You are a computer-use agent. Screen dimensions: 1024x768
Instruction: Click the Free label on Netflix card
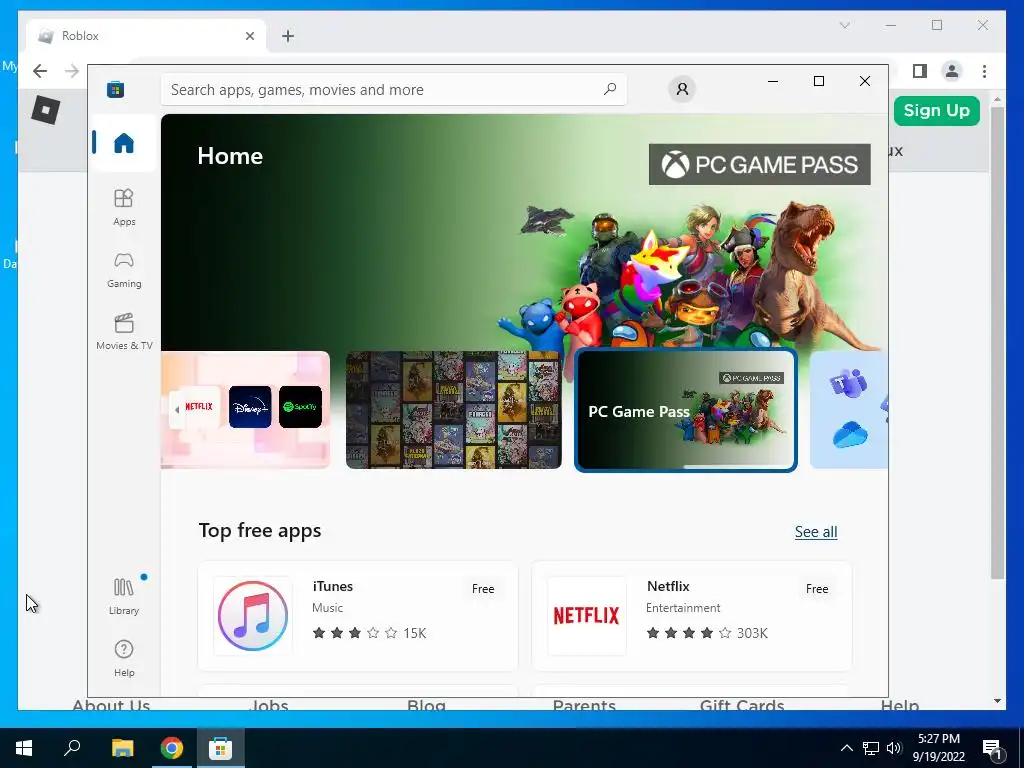tap(816, 588)
